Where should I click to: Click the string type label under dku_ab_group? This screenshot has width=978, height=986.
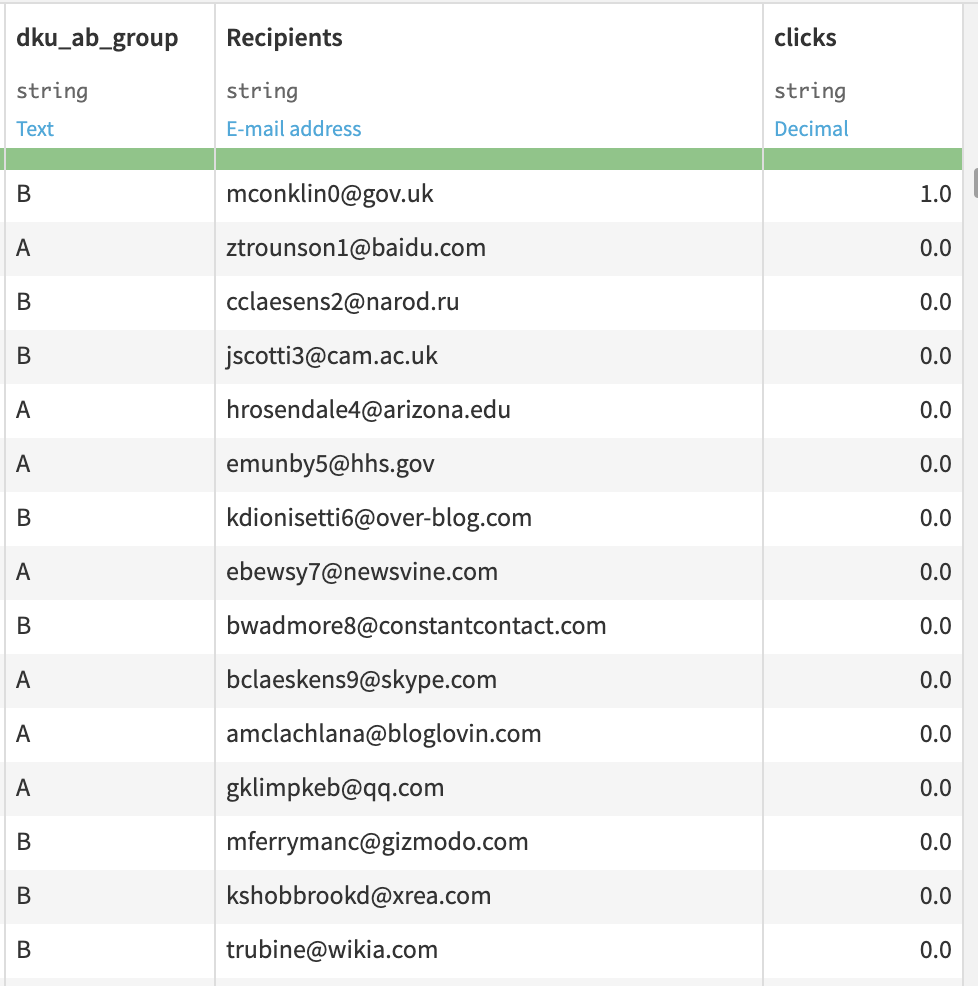pyautogui.click(x=52, y=90)
